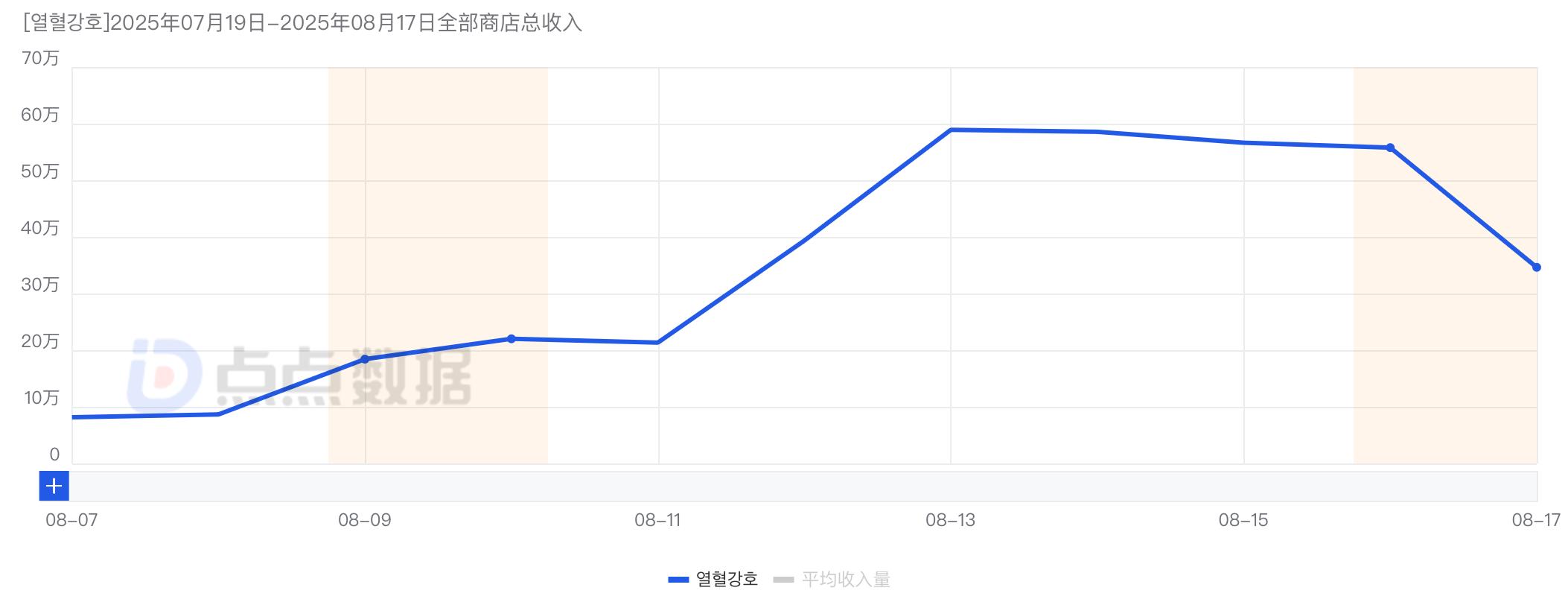Select the data point dot on 08-10
Viewport: 1568px width, 605px height.
tap(511, 339)
